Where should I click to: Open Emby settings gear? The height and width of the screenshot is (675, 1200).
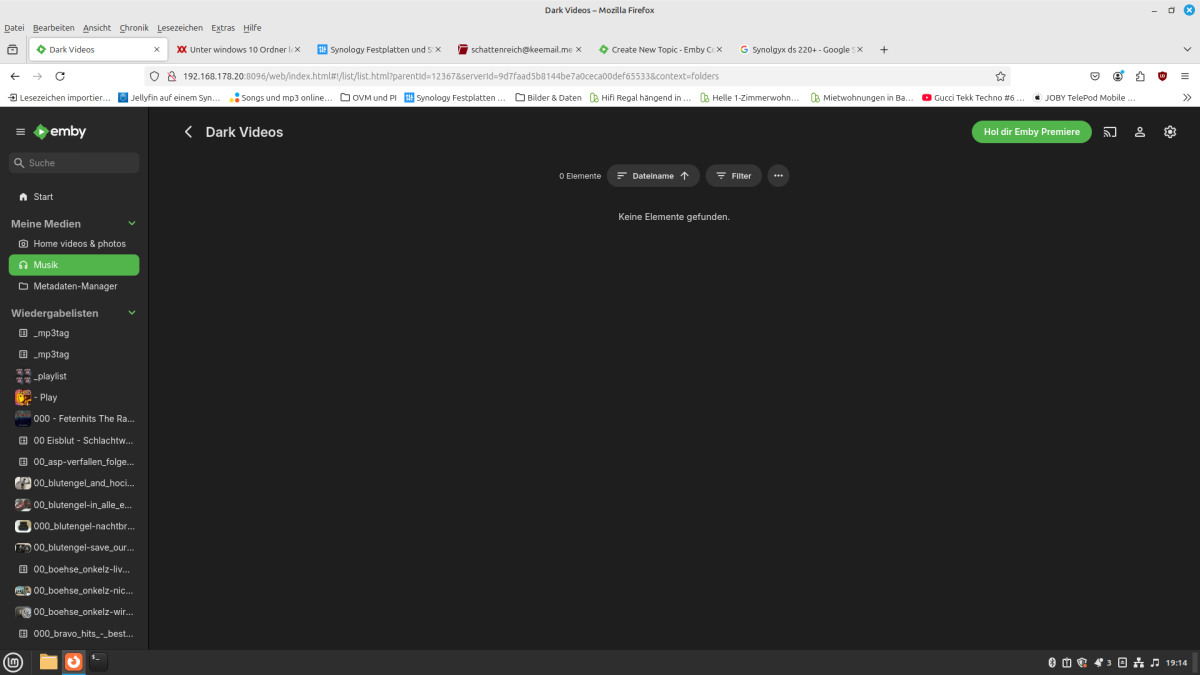coord(1170,132)
